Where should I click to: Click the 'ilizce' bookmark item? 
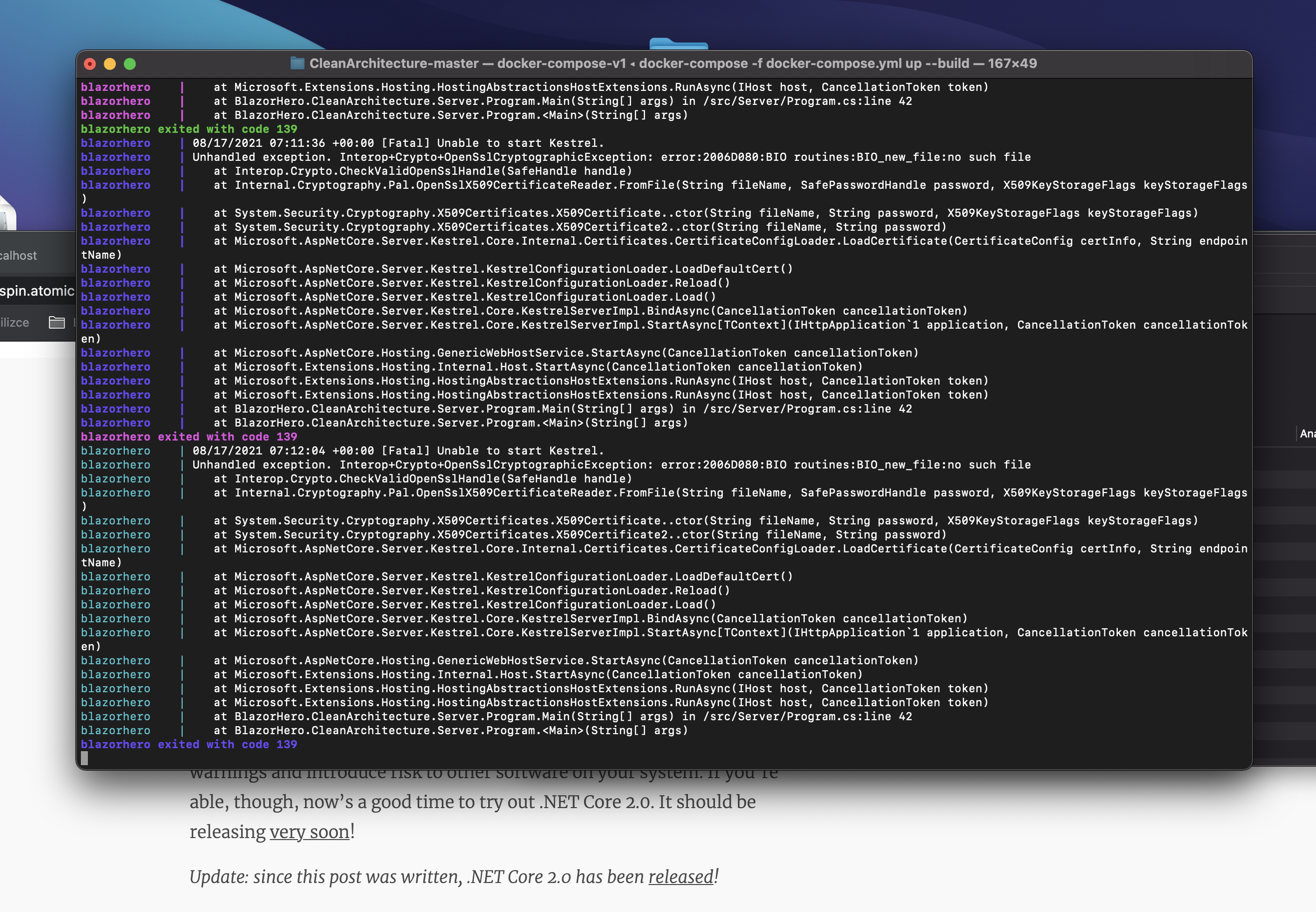click(x=15, y=322)
